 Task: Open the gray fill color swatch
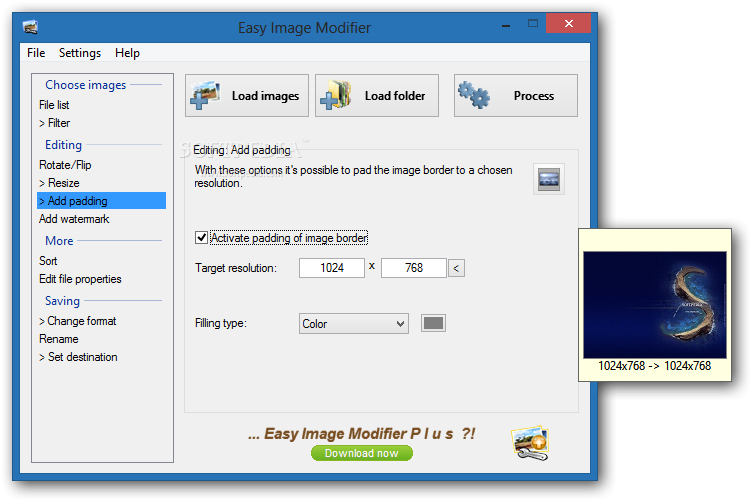(433, 323)
